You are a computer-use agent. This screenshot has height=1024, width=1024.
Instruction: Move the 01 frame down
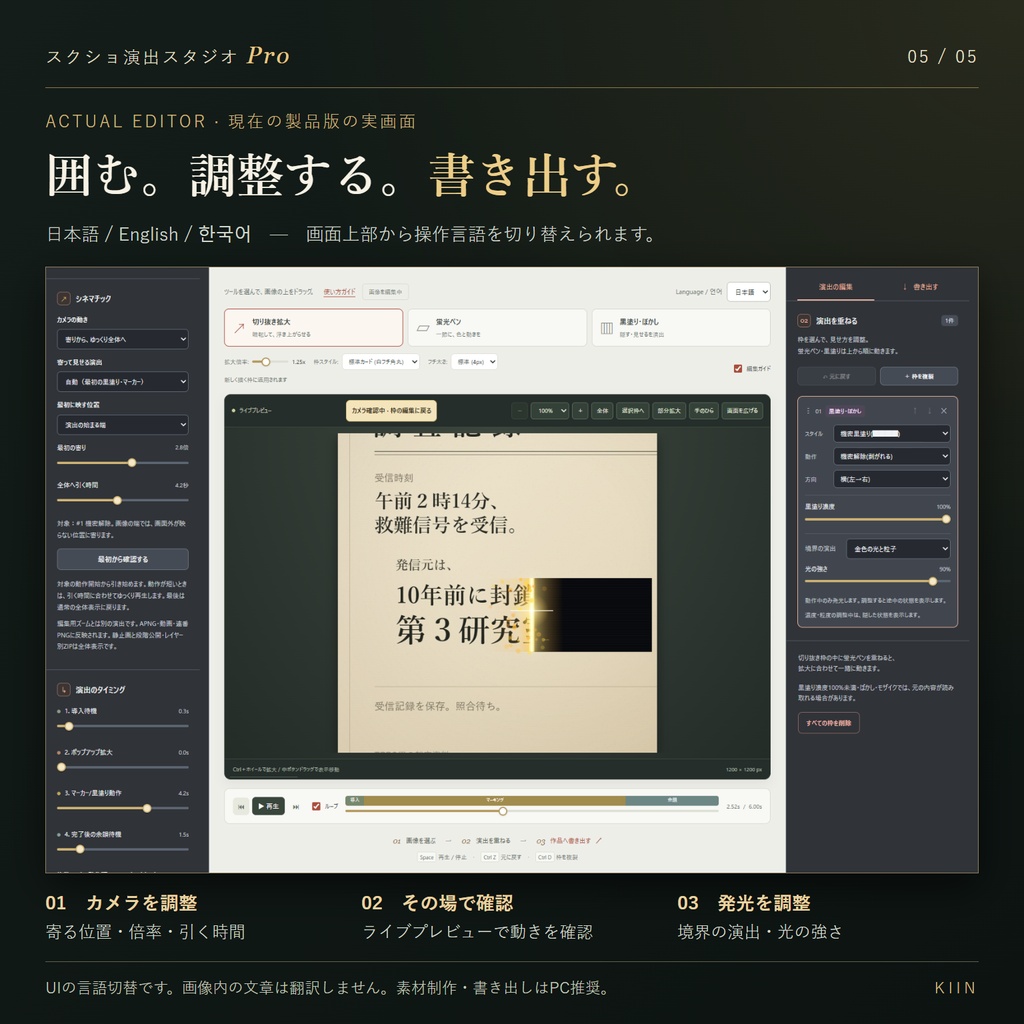pyautogui.click(x=929, y=411)
